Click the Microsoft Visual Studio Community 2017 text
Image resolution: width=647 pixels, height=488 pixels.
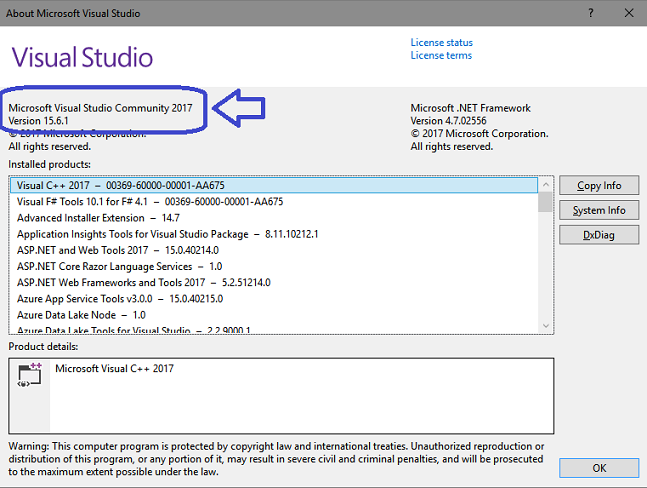[x=100, y=108]
